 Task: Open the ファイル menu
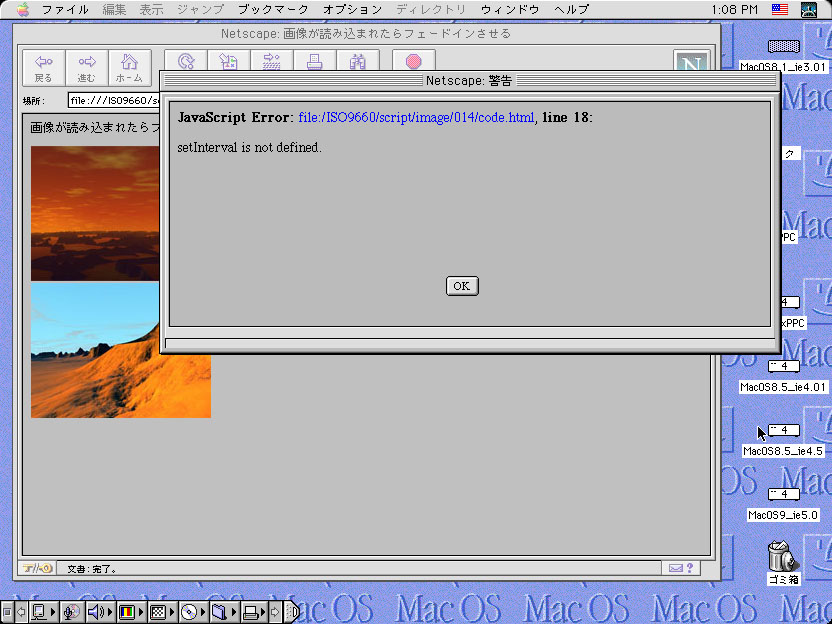pyautogui.click(x=65, y=10)
